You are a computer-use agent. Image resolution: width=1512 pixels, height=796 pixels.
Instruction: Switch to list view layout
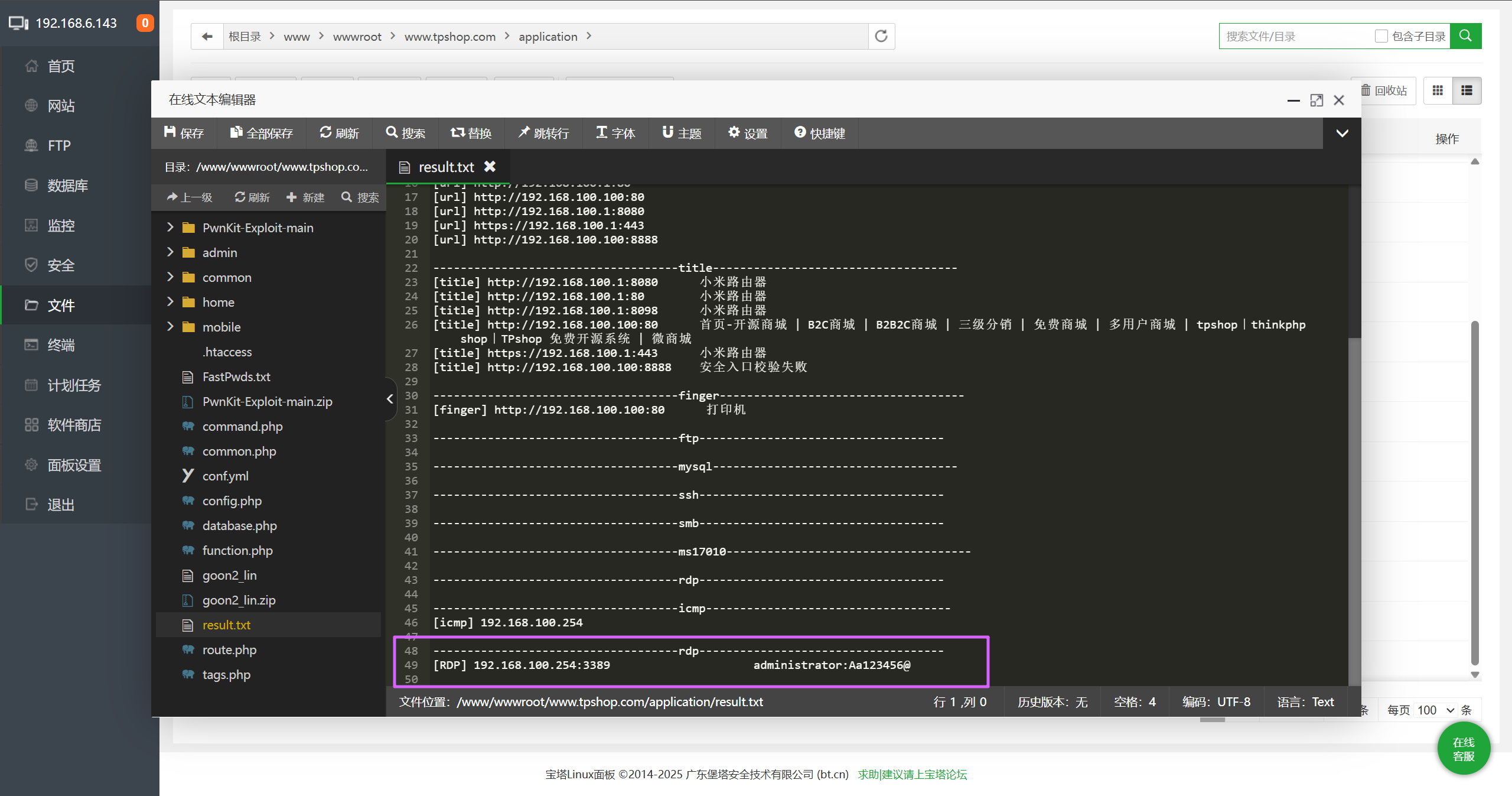click(x=1467, y=90)
